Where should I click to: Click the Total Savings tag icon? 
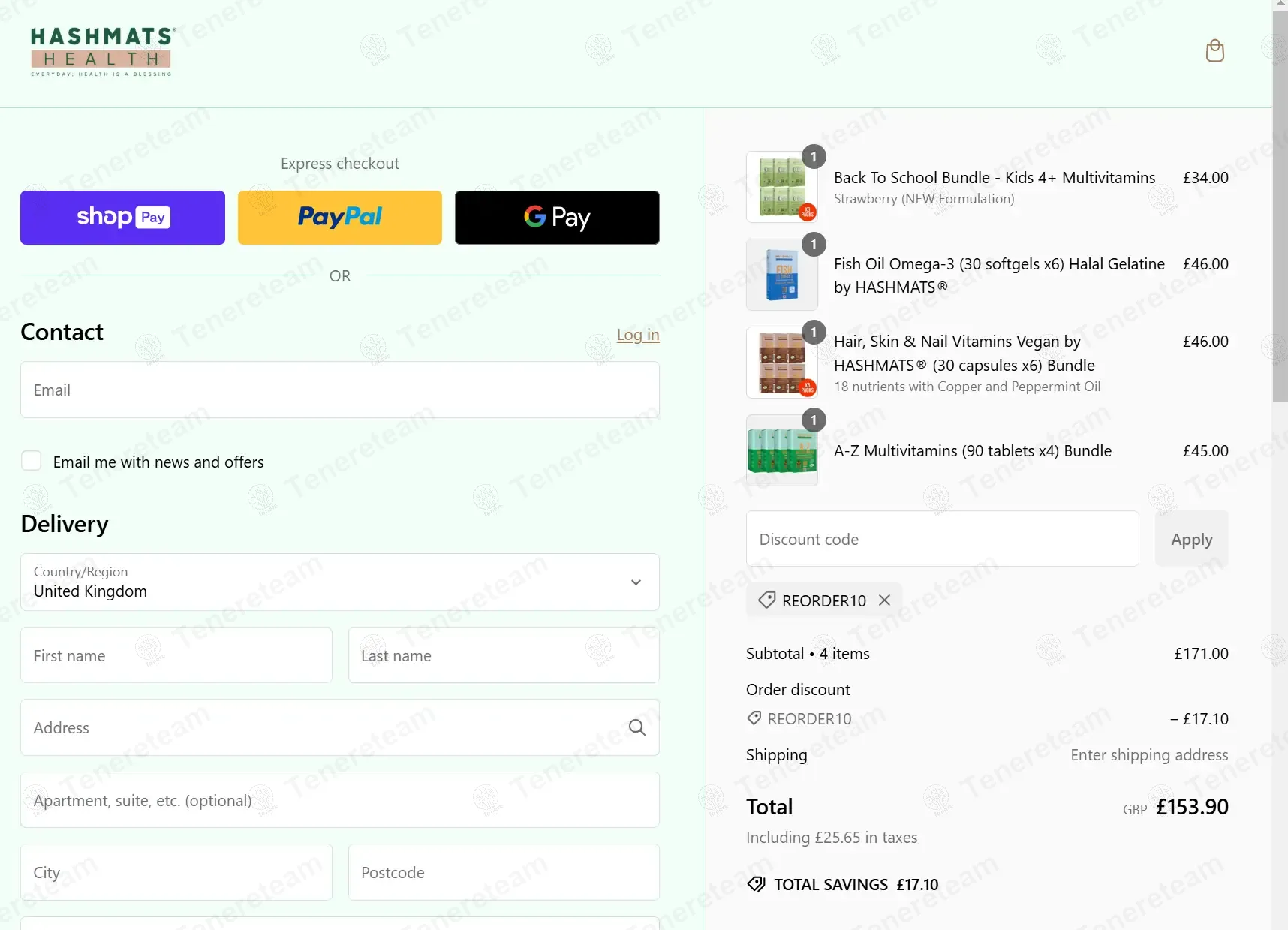(756, 884)
